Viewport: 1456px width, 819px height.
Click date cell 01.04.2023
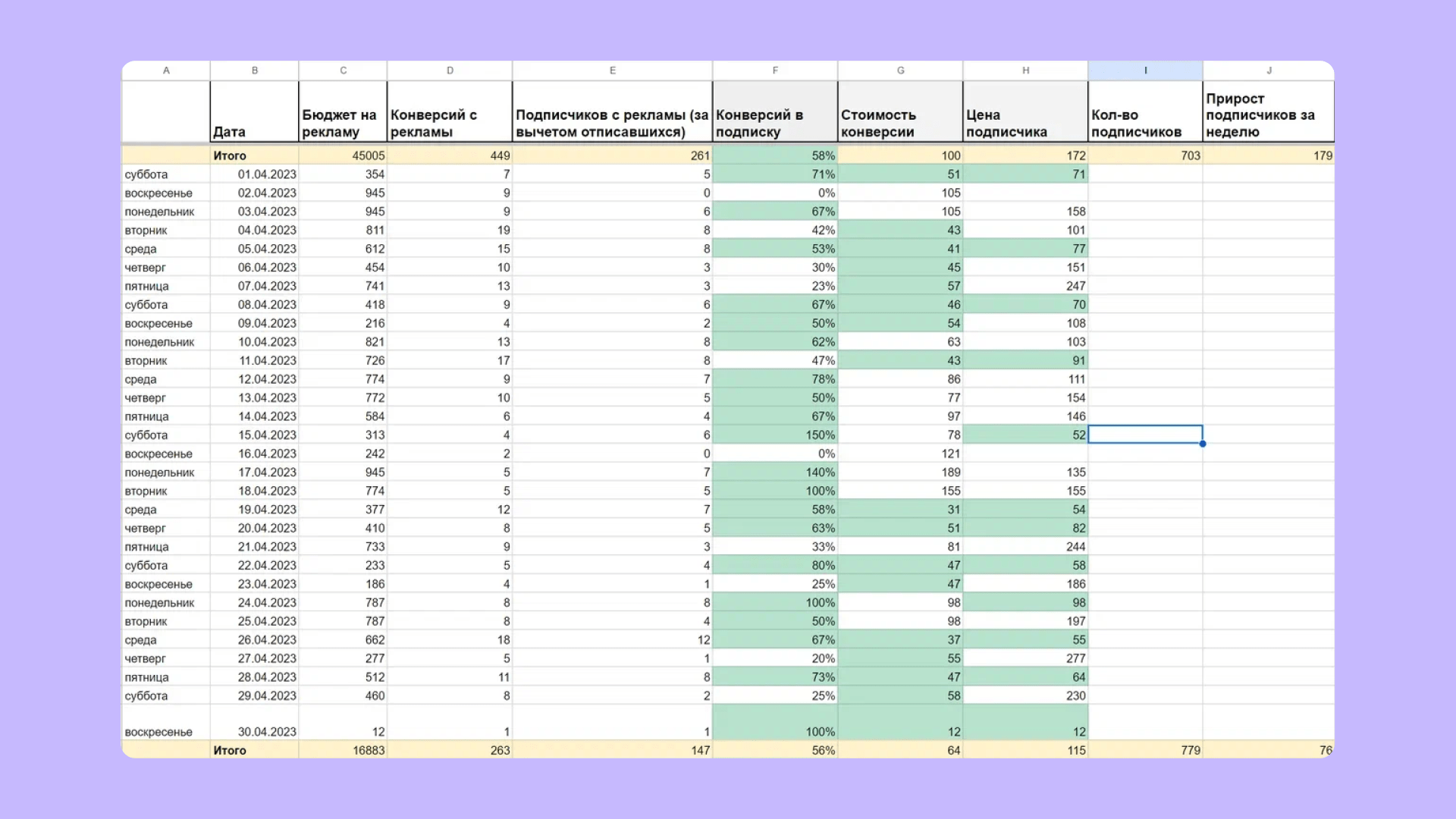tap(255, 174)
